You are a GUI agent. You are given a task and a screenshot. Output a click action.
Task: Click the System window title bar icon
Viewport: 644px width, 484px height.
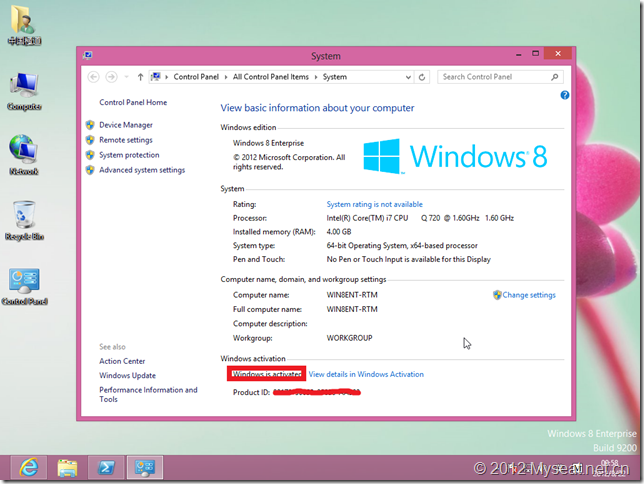coord(87,55)
